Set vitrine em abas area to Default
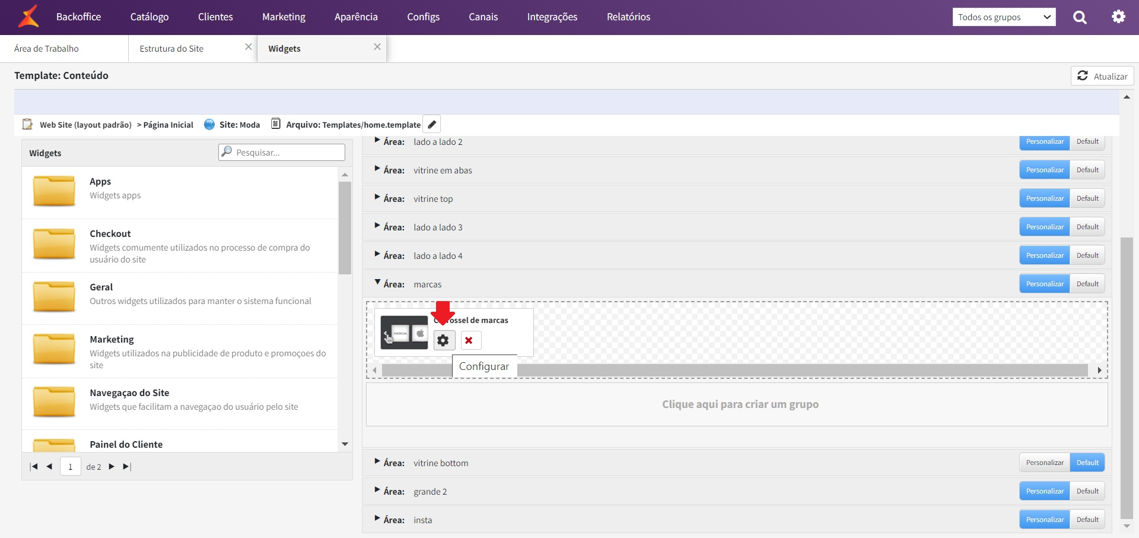 [x=1087, y=170]
